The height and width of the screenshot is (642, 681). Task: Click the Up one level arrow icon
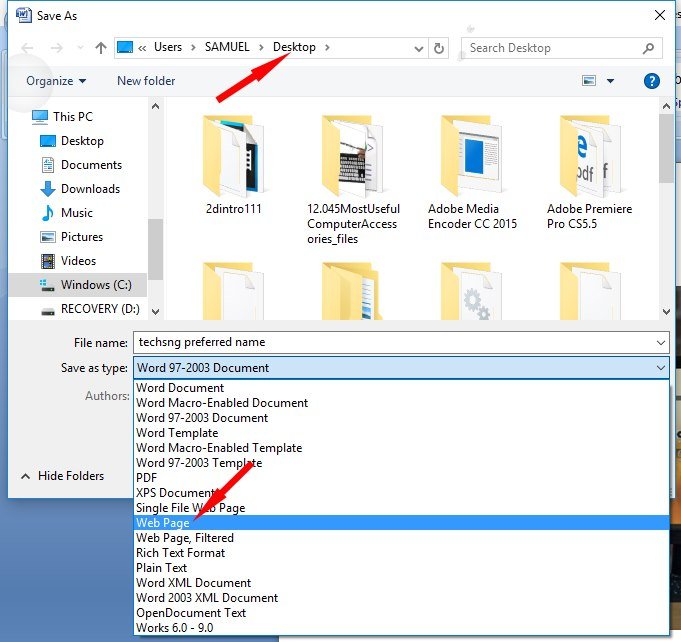pyautogui.click(x=101, y=47)
